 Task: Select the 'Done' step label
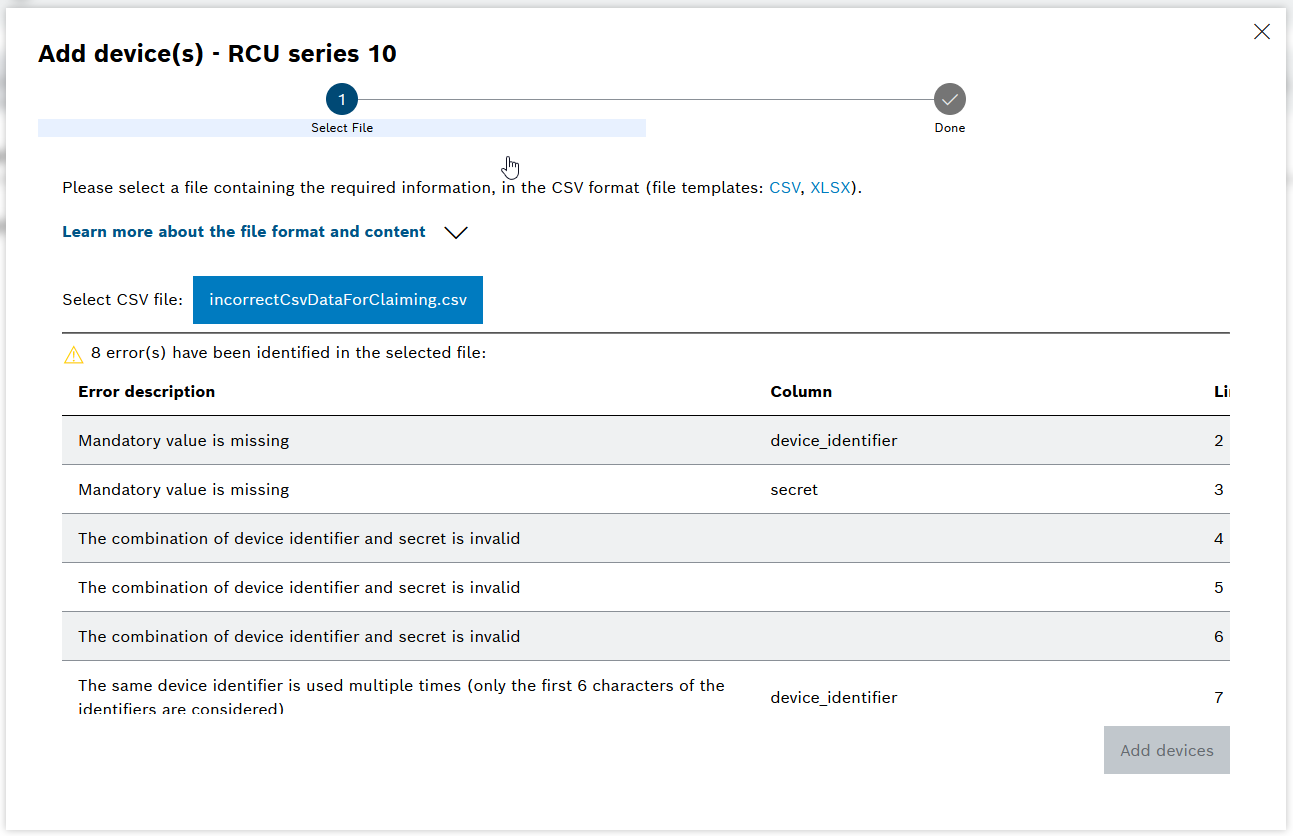[x=949, y=128]
